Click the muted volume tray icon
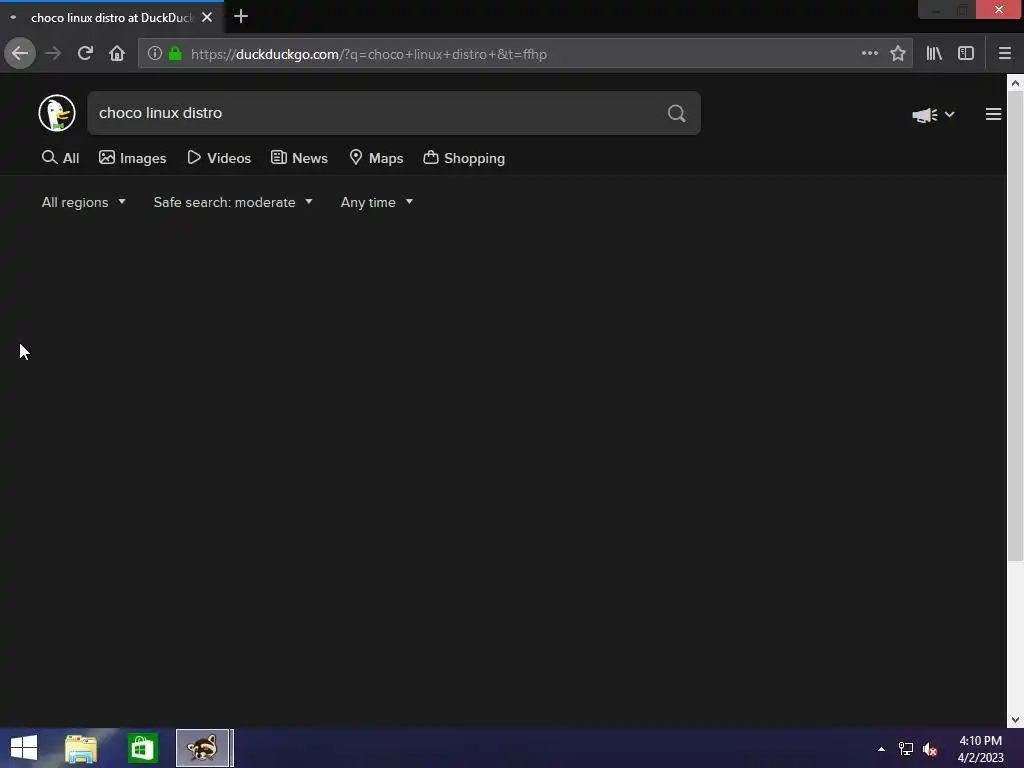Screen dimensions: 1024x768 coord(930,749)
